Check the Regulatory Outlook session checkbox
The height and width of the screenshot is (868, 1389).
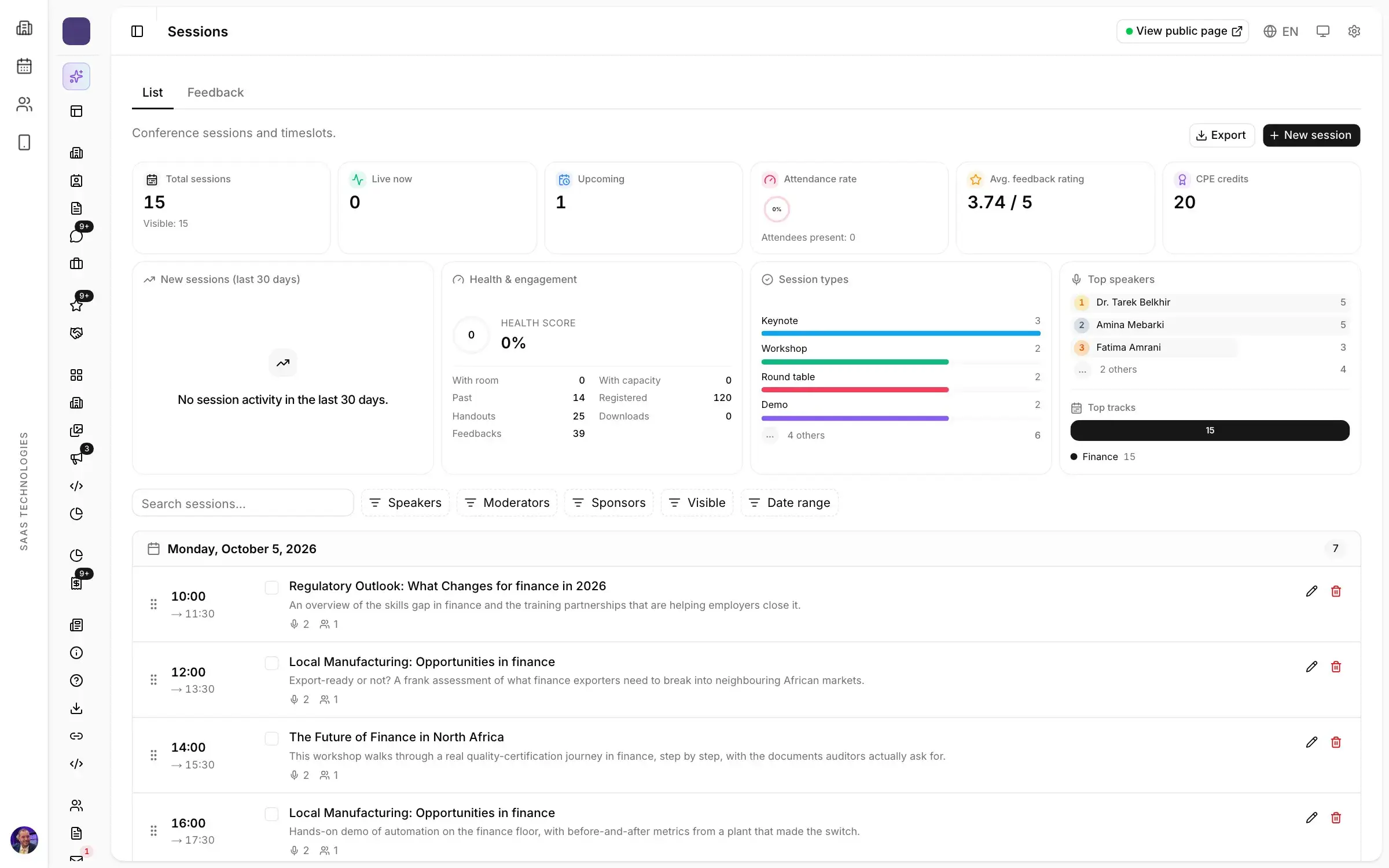click(271, 587)
